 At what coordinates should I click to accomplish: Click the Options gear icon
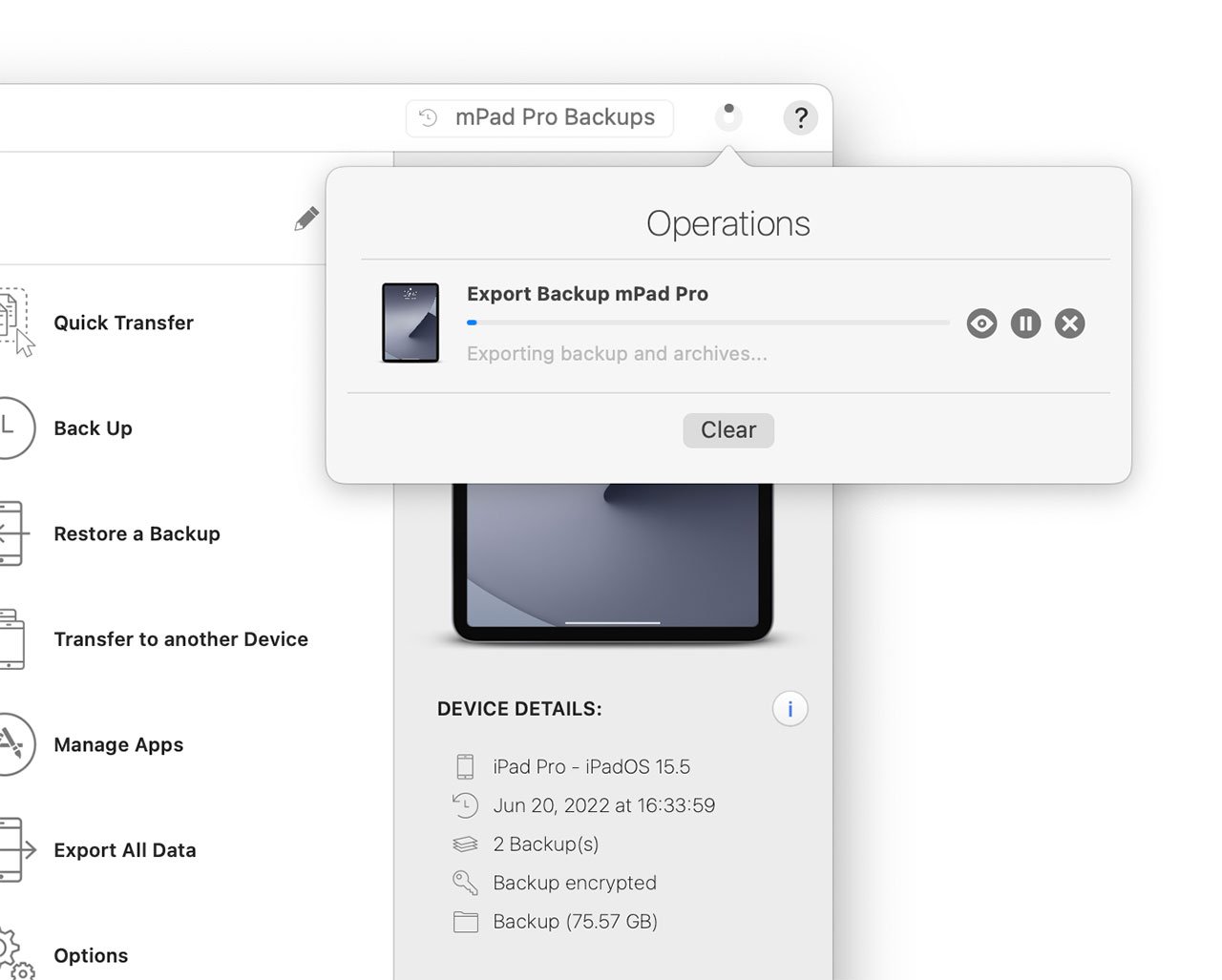coord(15,952)
